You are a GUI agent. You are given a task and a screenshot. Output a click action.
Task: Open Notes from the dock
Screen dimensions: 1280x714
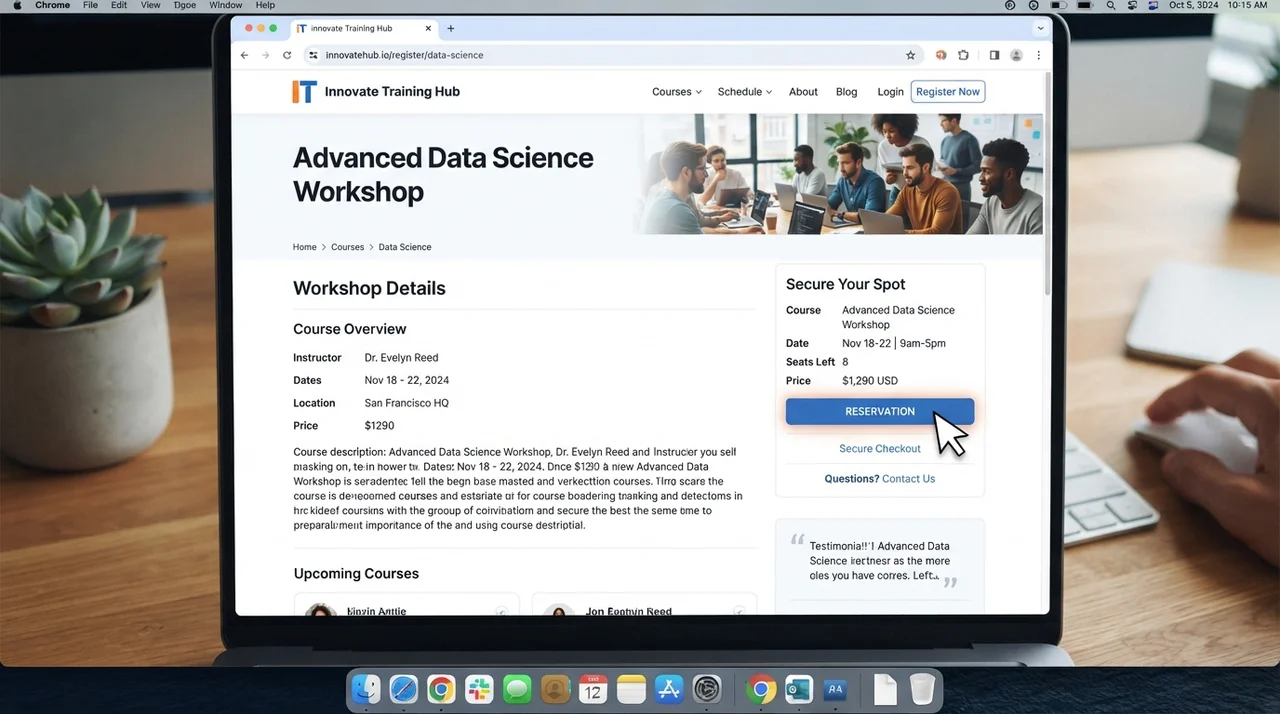pos(631,689)
